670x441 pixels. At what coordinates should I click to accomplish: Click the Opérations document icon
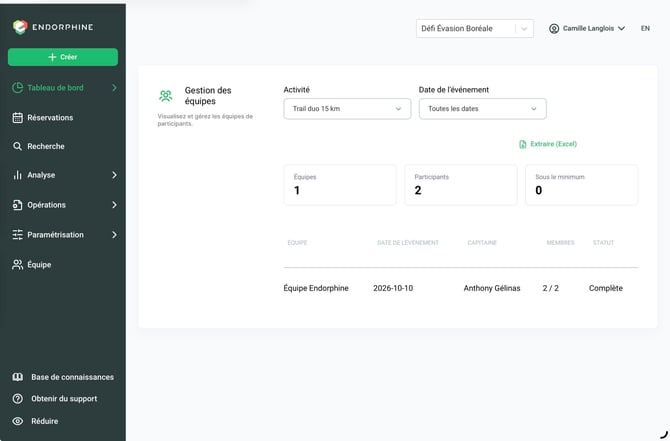click(17, 205)
